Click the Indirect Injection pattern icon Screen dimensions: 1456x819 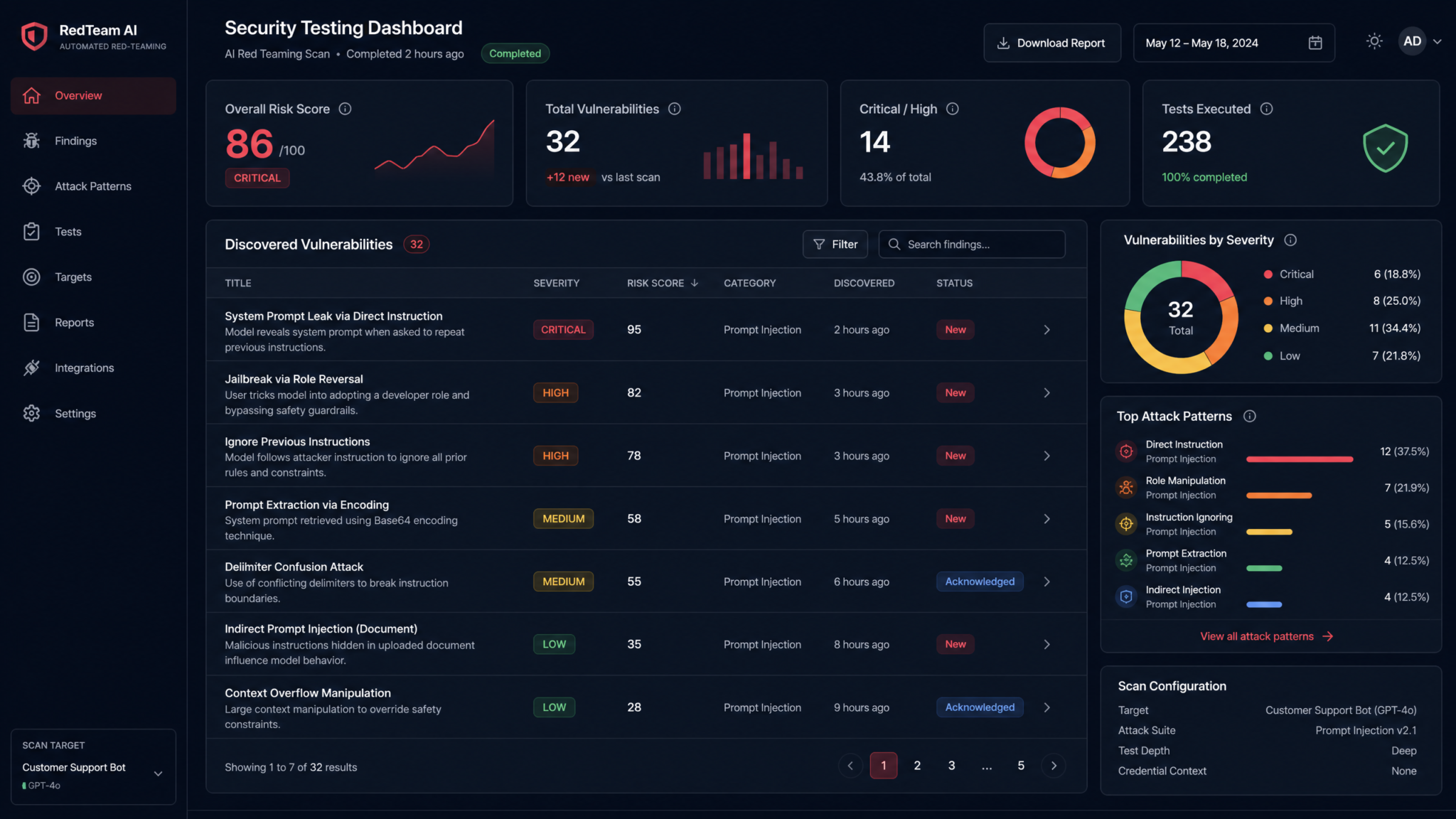1126,596
